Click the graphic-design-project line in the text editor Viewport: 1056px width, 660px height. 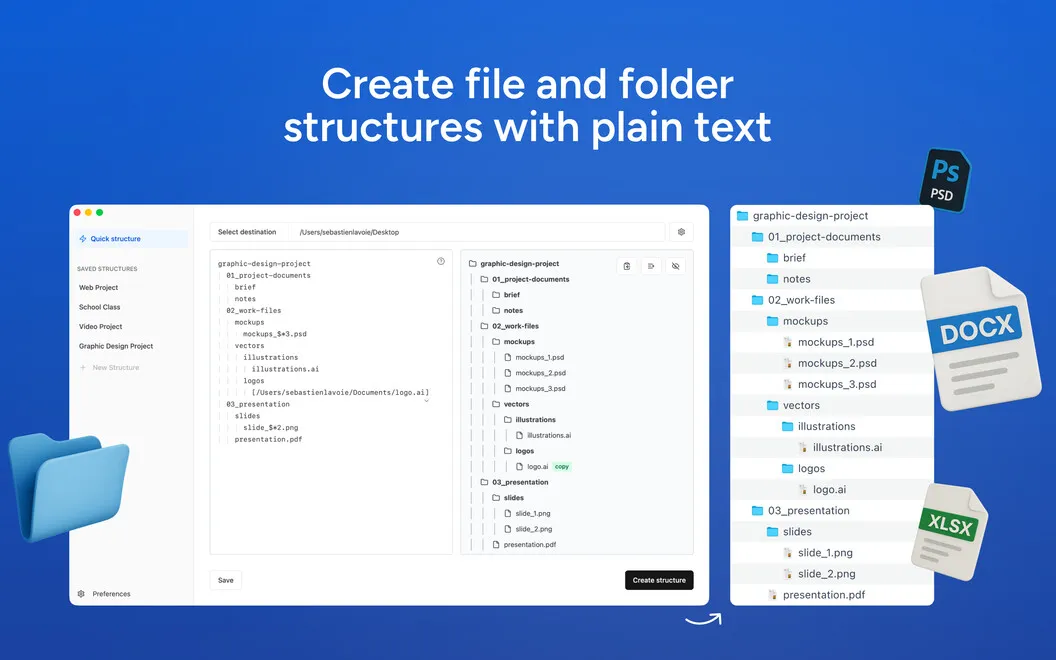tap(264, 264)
